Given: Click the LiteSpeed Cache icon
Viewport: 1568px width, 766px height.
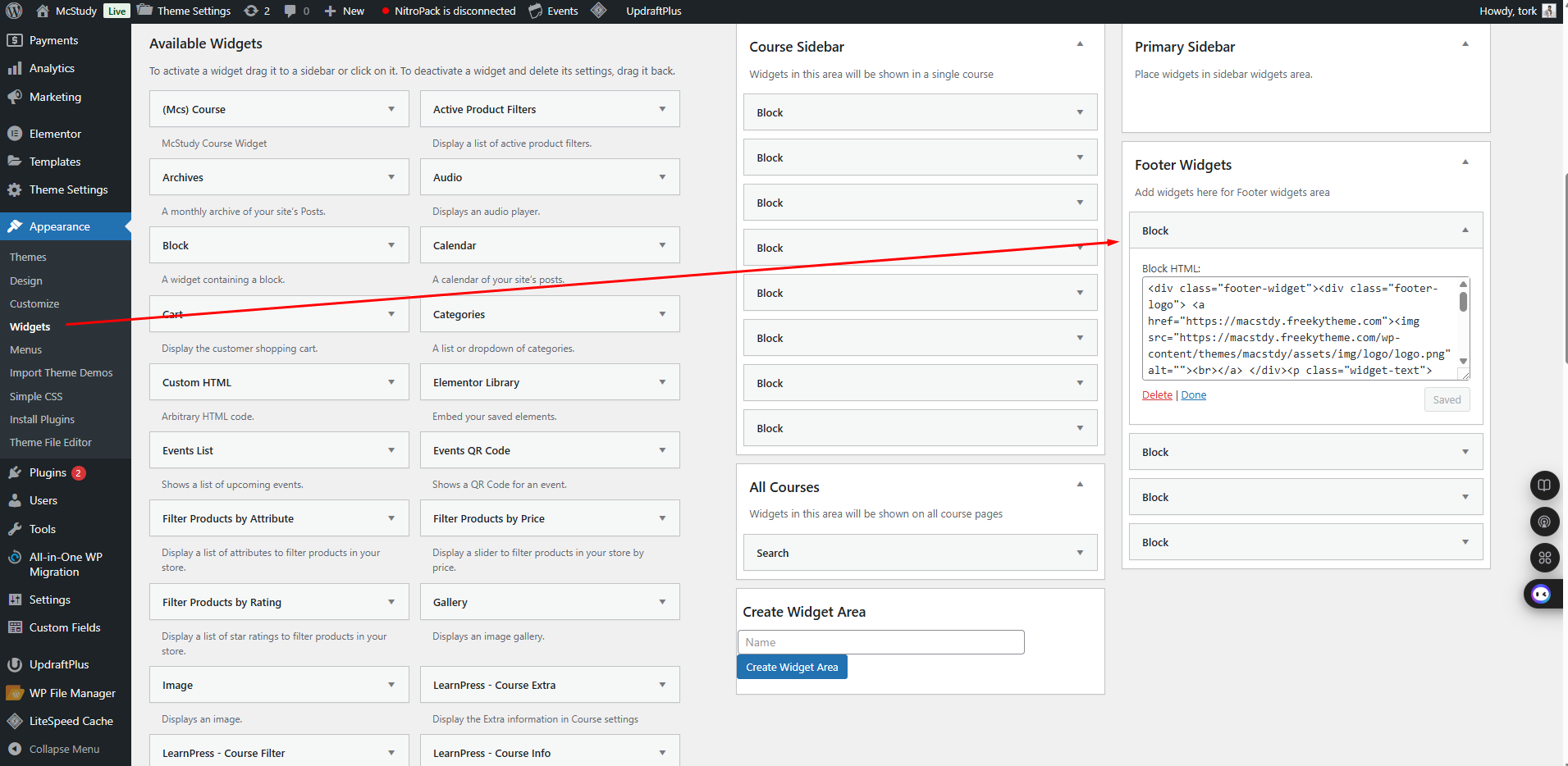Looking at the screenshot, I should pos(15,721).
